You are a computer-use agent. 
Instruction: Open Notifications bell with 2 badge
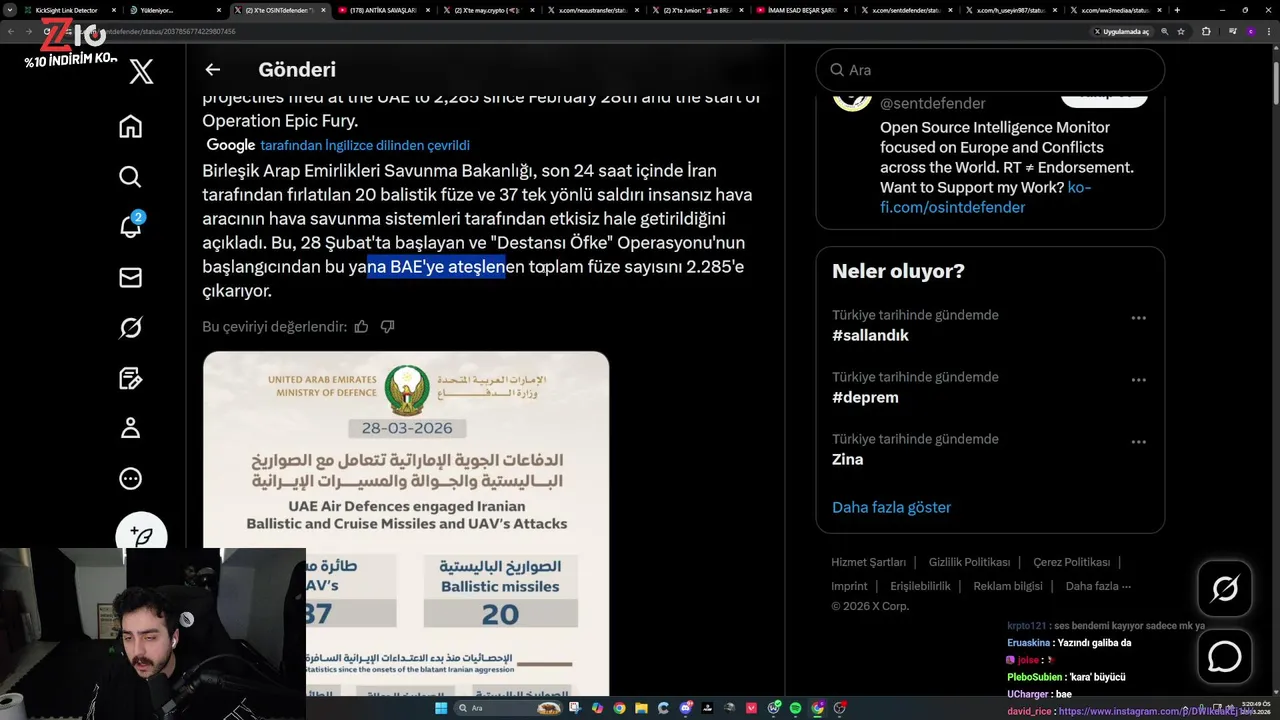pyautogui.click(x=130, y=225)
